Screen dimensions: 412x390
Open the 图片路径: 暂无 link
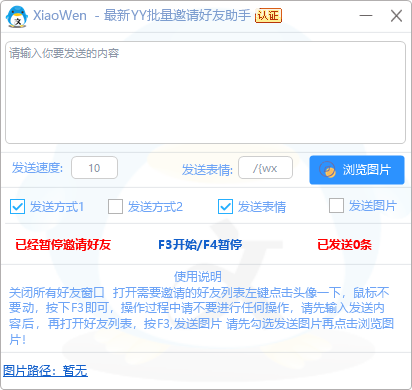[45, 371]
